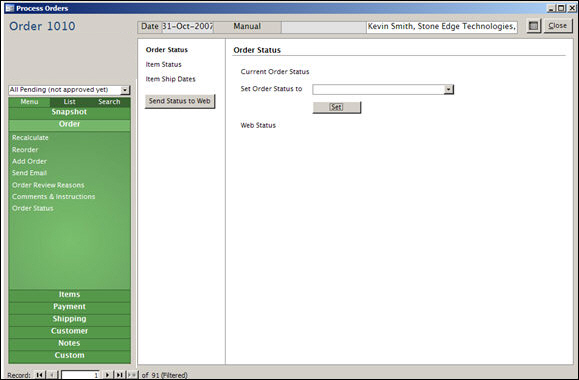Click the Send Status to Web button
Viewport: 579px width, 380px height.
pyautogui.click(x=179, y=101)
